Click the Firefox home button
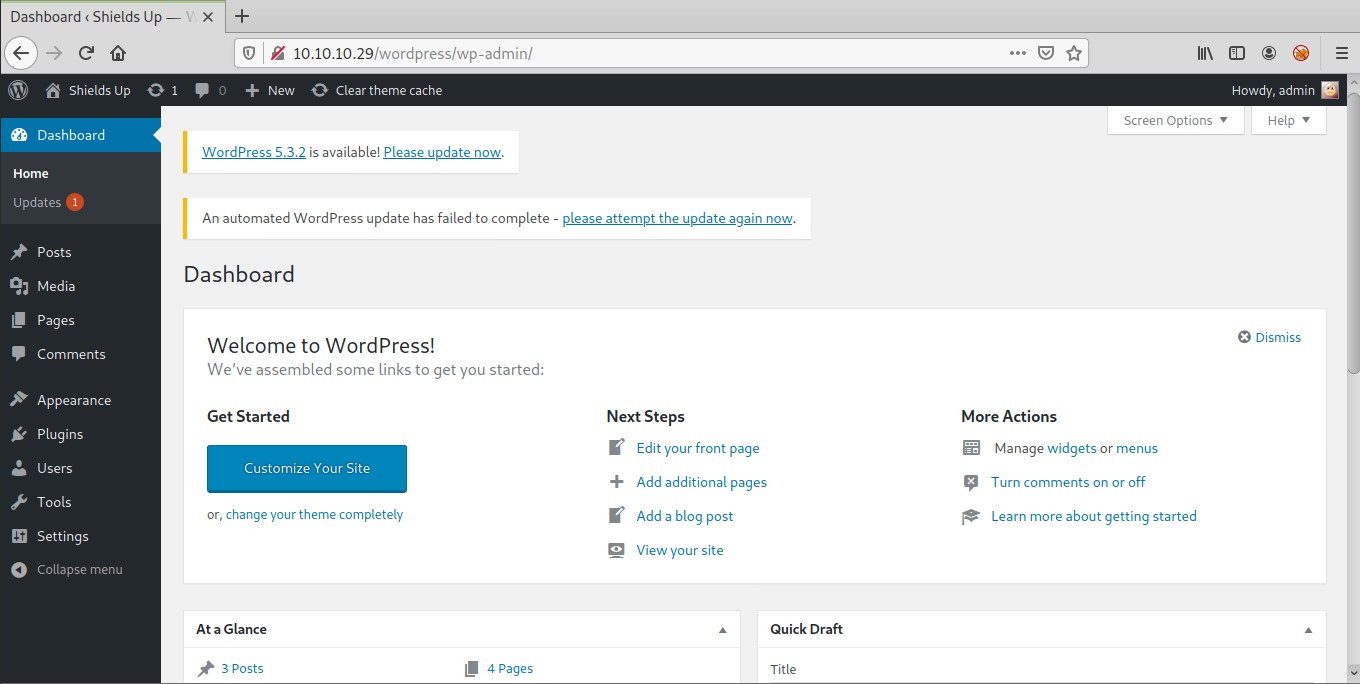This screenshot has height=684, width=1360. pyautogui.click(x=118, y=53)
